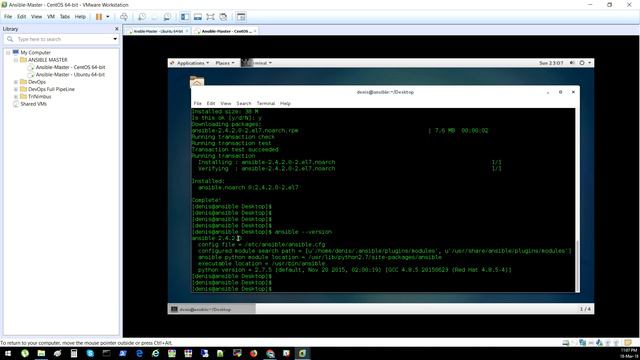Open the guest clock showing Sun 23:07
This screenshot has height=360, width=640.
point(551,63)
